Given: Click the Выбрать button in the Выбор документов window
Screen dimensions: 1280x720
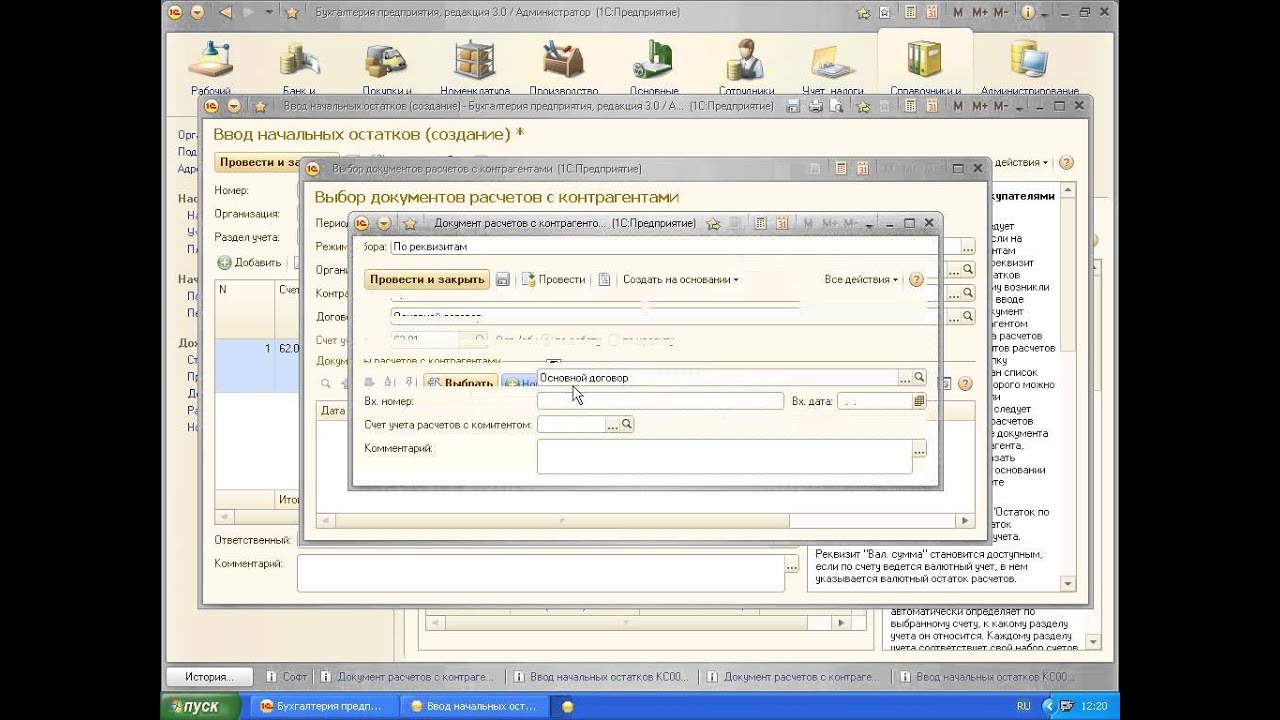Looking at the screenshot, I should (461, 383).
